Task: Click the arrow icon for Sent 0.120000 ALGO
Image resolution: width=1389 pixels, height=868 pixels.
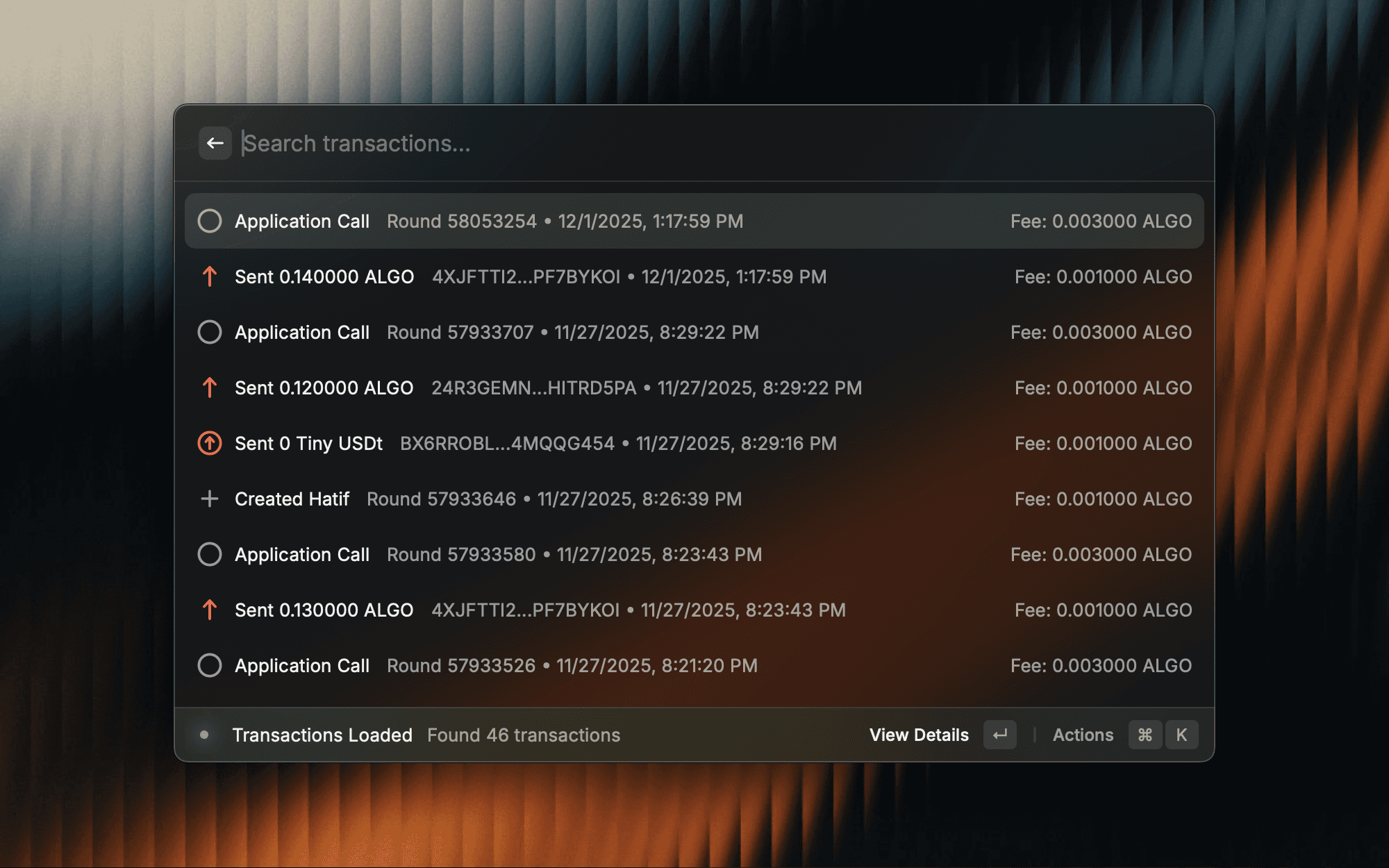Action: point(209,387)
